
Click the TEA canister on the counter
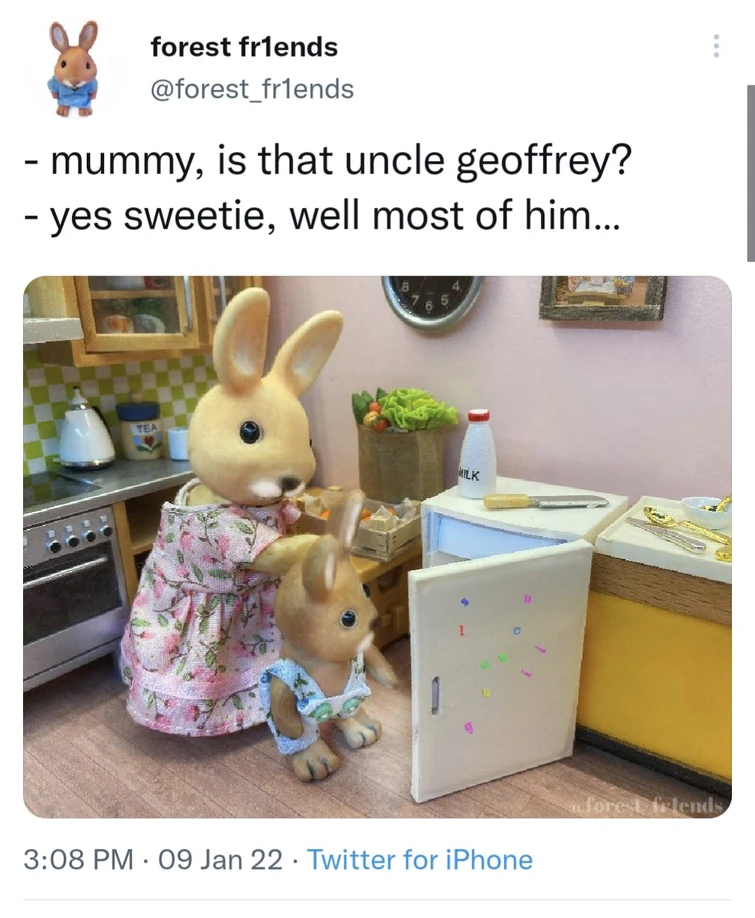tap(138, 430)
